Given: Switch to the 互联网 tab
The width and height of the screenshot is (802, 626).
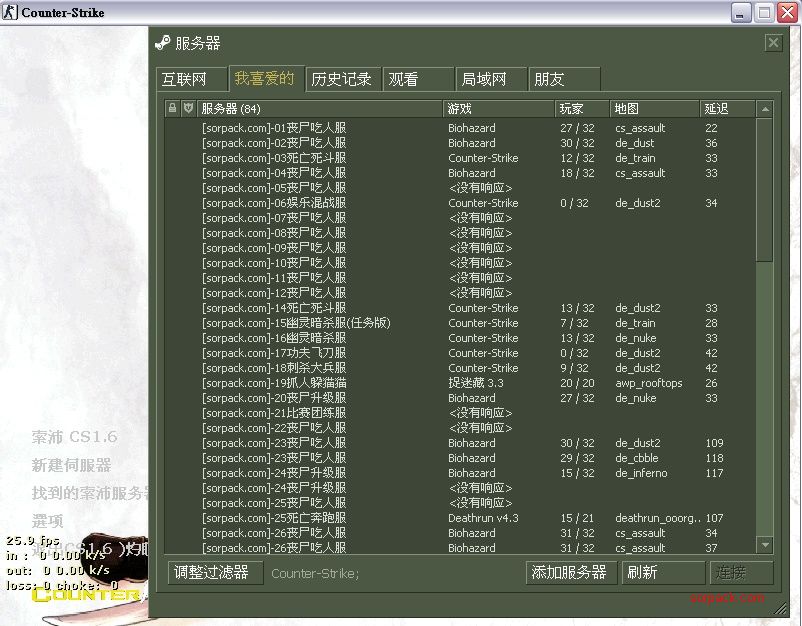Looking at the screenshot, I should [184, 79].
